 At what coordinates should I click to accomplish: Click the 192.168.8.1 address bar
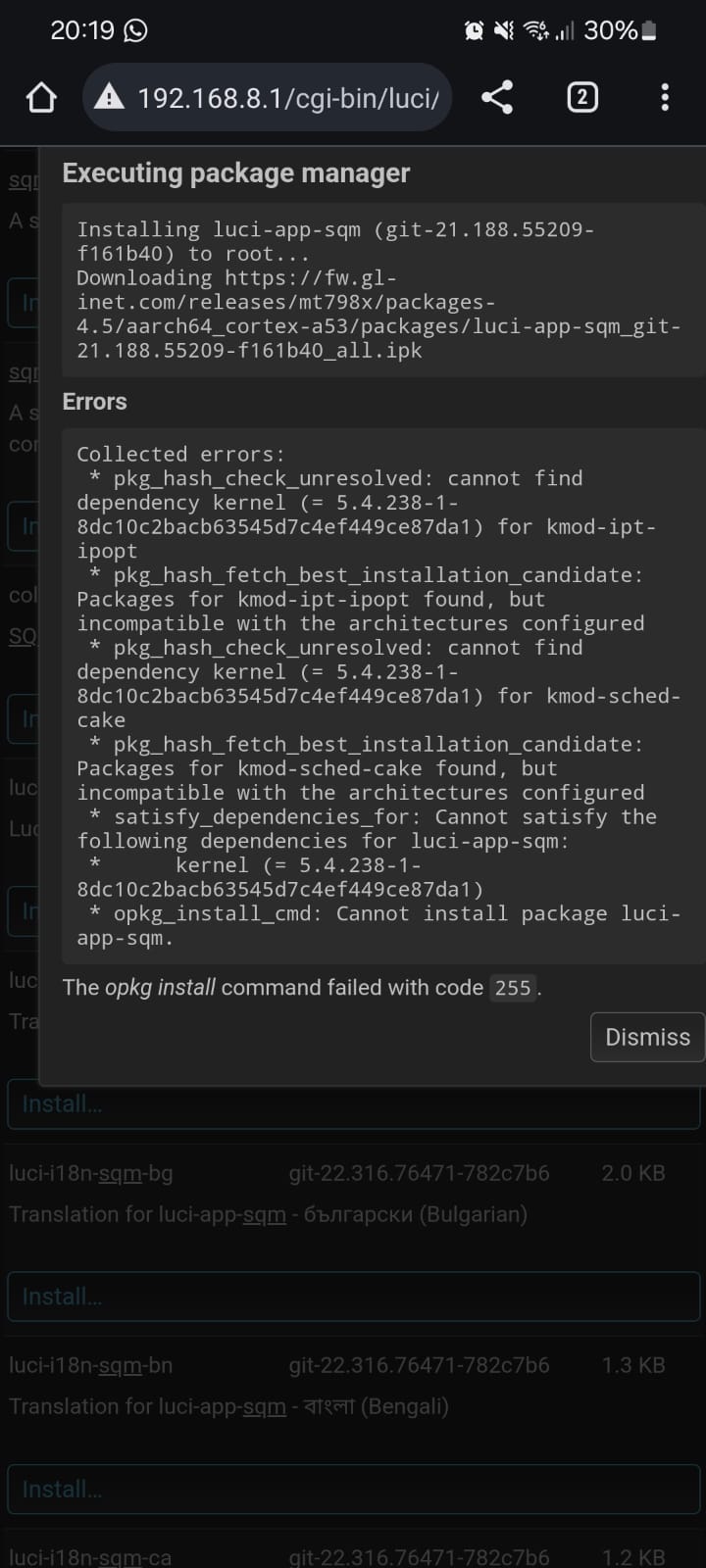[287, 97]
